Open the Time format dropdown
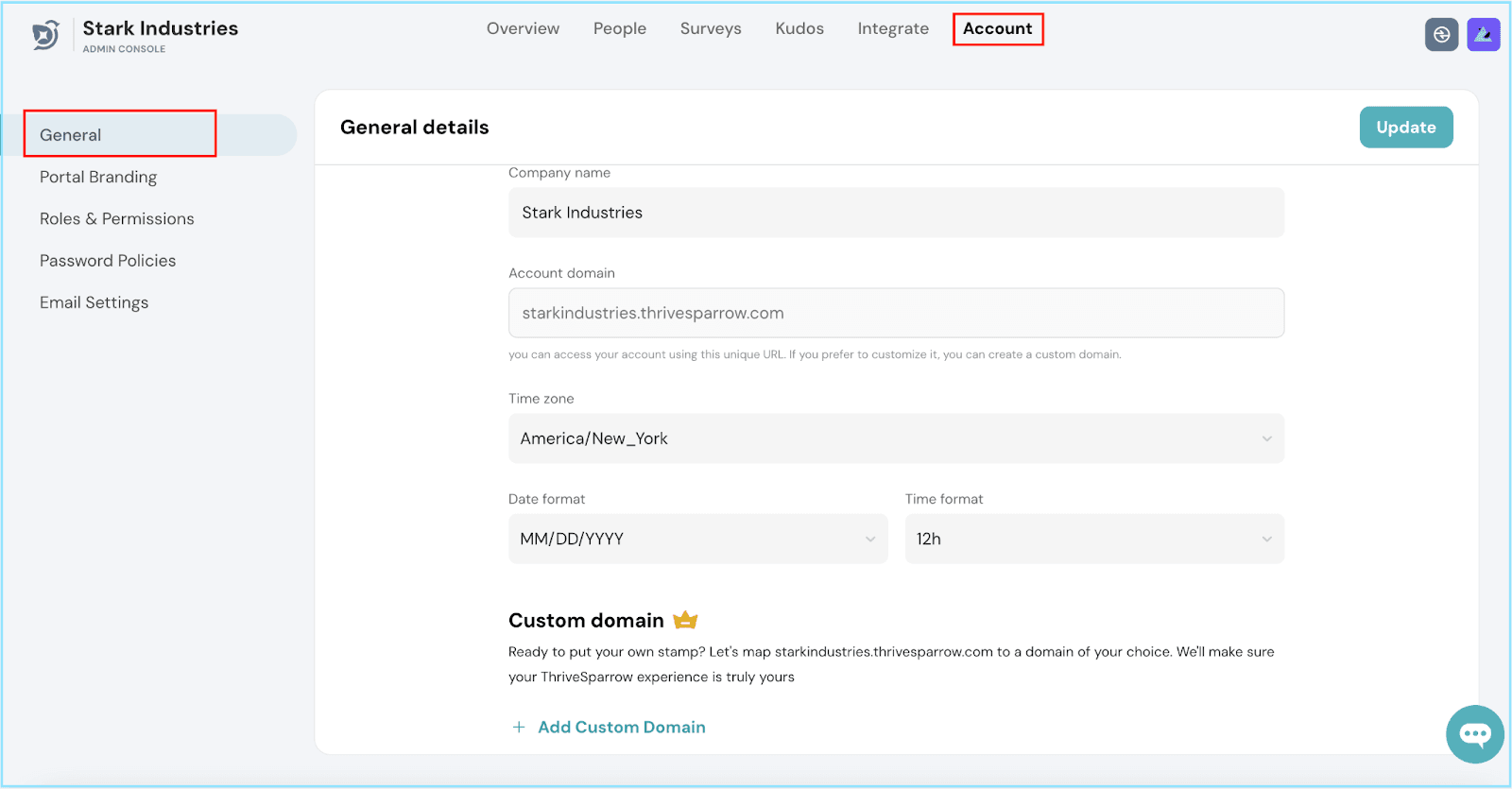Image resolution: width=1512 pixels, height=789 pixels. 1094,539
